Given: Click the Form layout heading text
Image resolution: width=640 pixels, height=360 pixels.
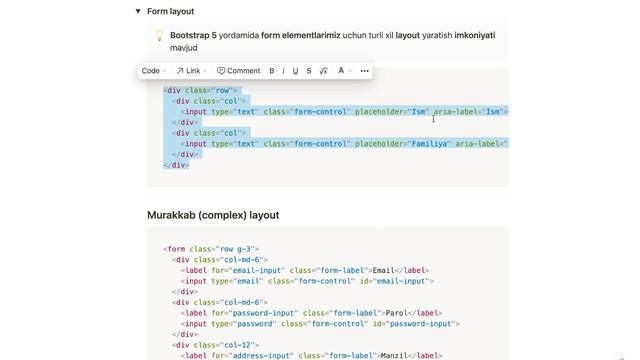Looking at the screenshot, I should 171,11.
